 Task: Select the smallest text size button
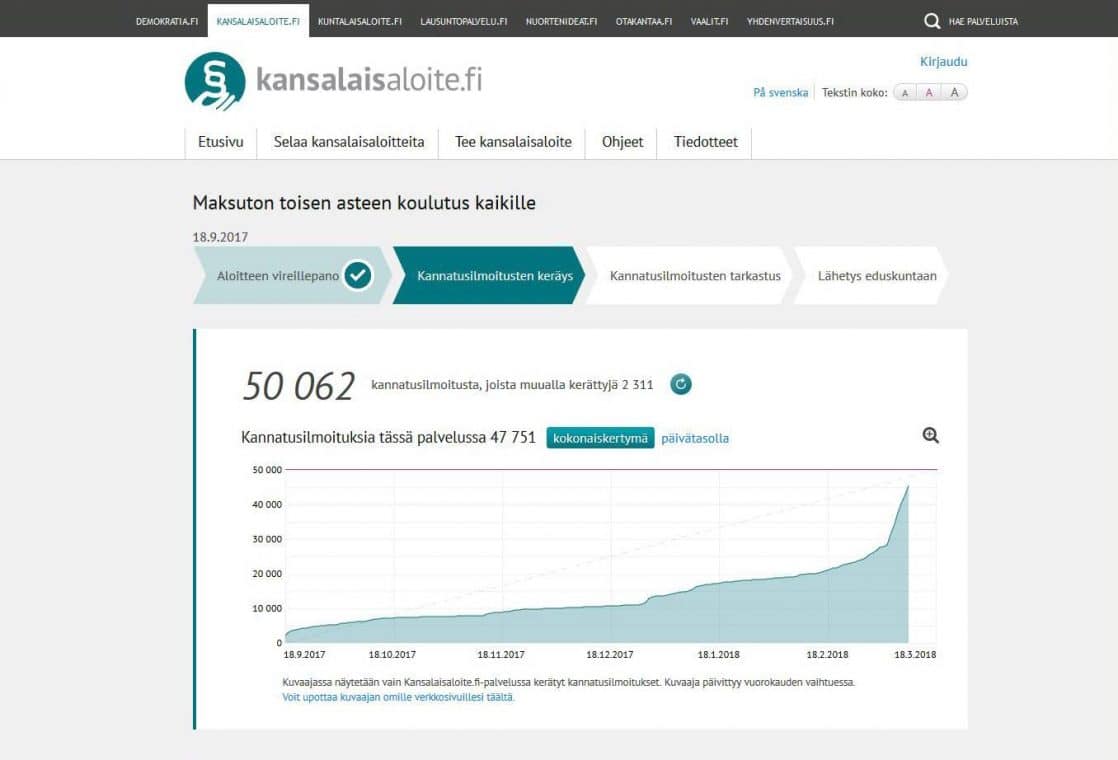905,93
